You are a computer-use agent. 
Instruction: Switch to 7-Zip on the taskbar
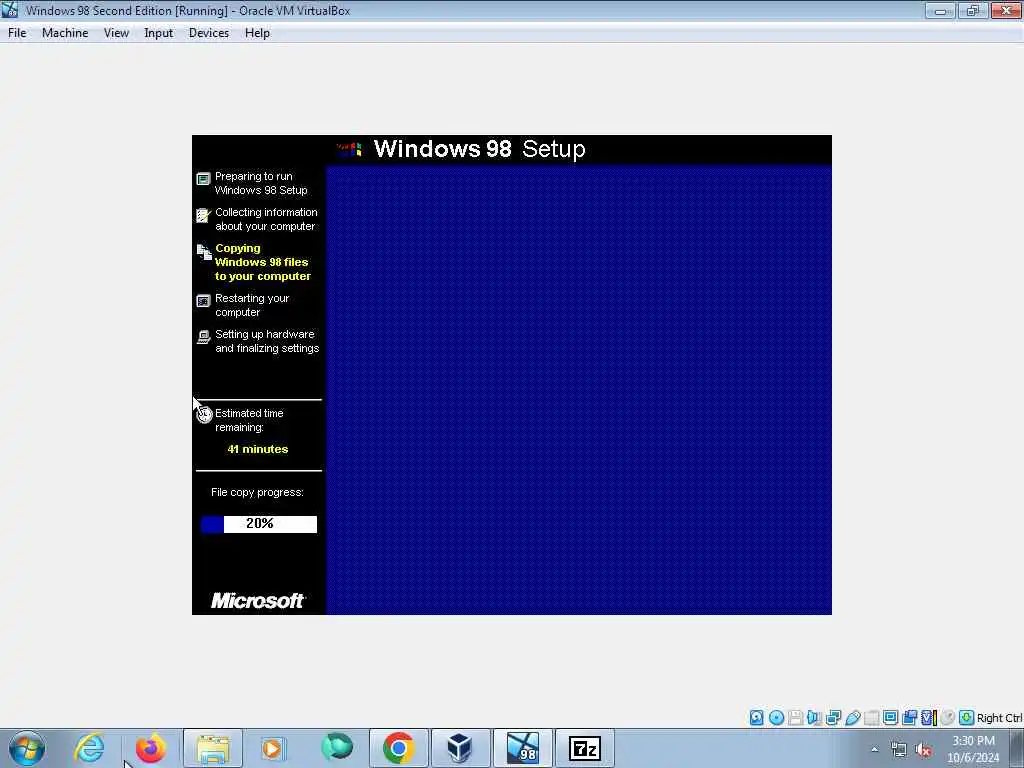584,748
